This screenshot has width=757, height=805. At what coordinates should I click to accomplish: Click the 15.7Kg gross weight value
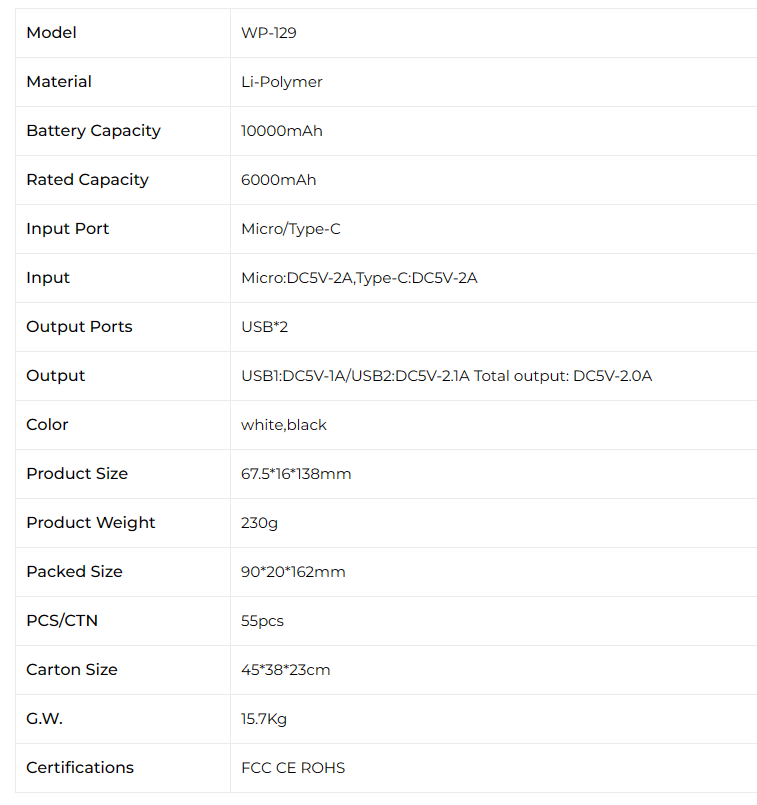click(264, 719)
